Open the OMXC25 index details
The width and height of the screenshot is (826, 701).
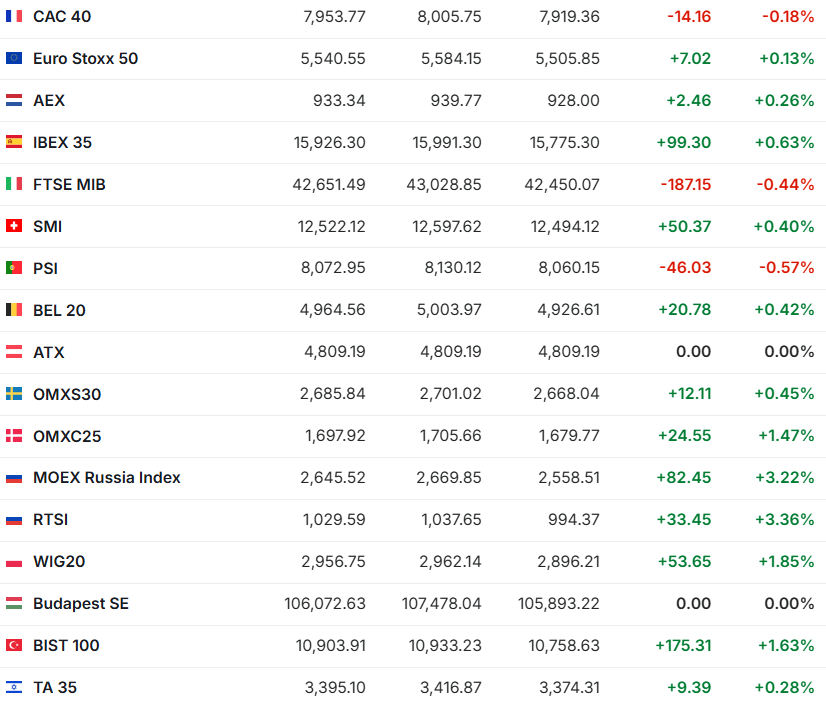pos(67,436)
